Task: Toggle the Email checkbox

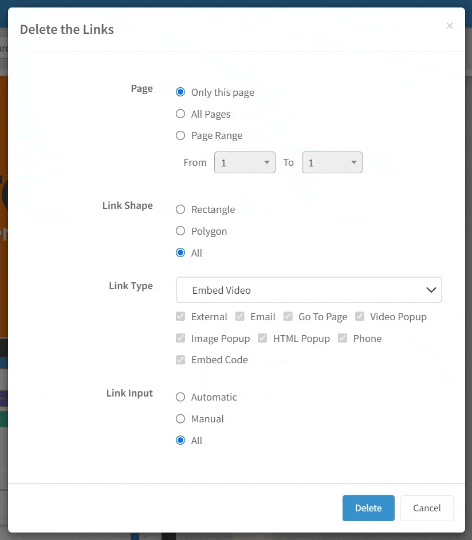Action: [x=240, y=316]
